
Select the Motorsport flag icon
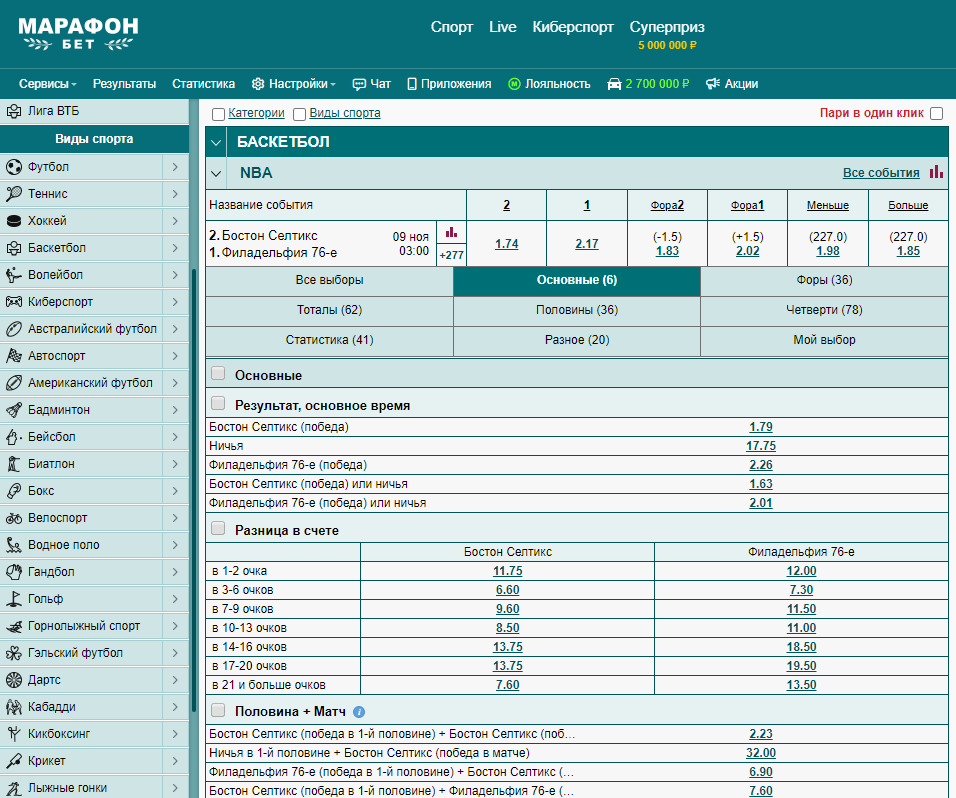click(13, 355)
